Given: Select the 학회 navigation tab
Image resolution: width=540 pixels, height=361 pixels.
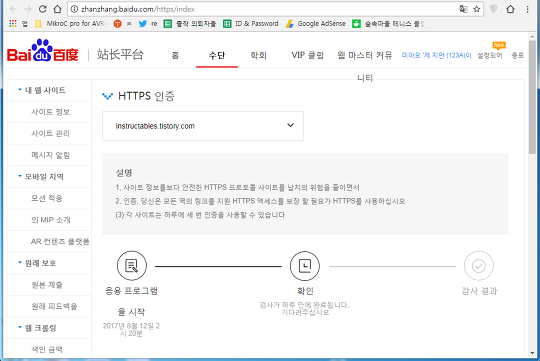Looking at the screenshot, I should [258, 55].
